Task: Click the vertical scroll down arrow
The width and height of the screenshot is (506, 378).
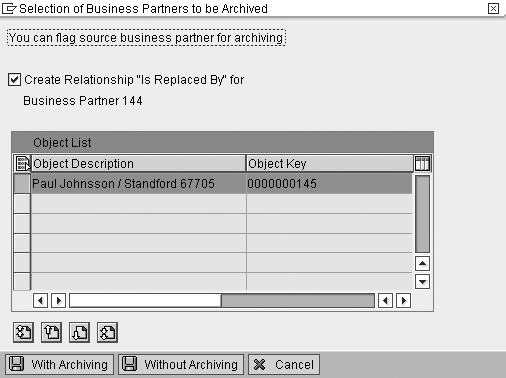Action: (422, 282)
